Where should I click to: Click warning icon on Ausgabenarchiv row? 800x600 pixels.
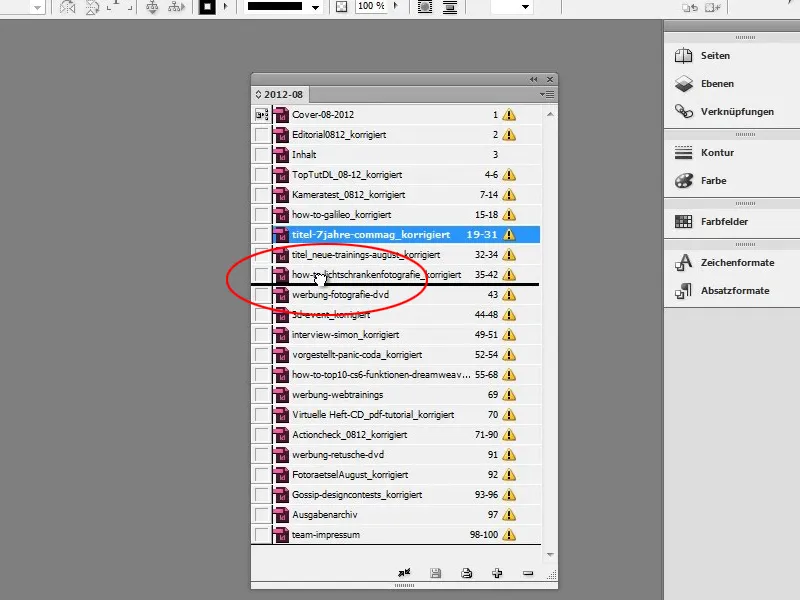click(509, 515)
